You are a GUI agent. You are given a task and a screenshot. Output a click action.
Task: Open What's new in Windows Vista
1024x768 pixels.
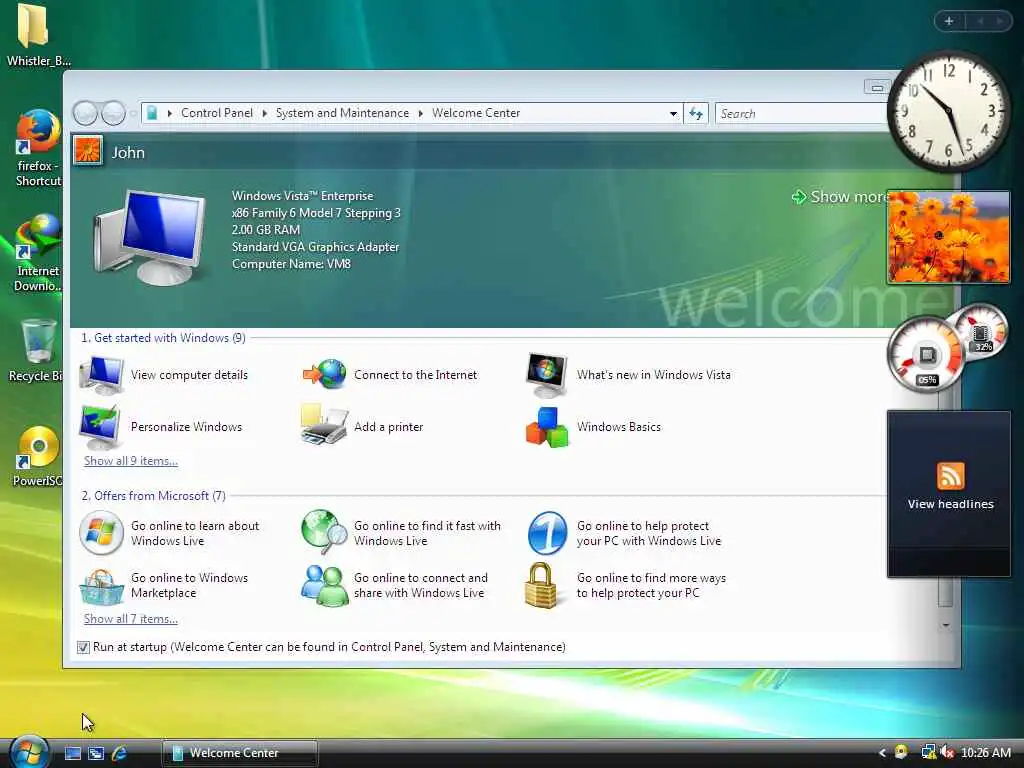(x=628, y=375)
